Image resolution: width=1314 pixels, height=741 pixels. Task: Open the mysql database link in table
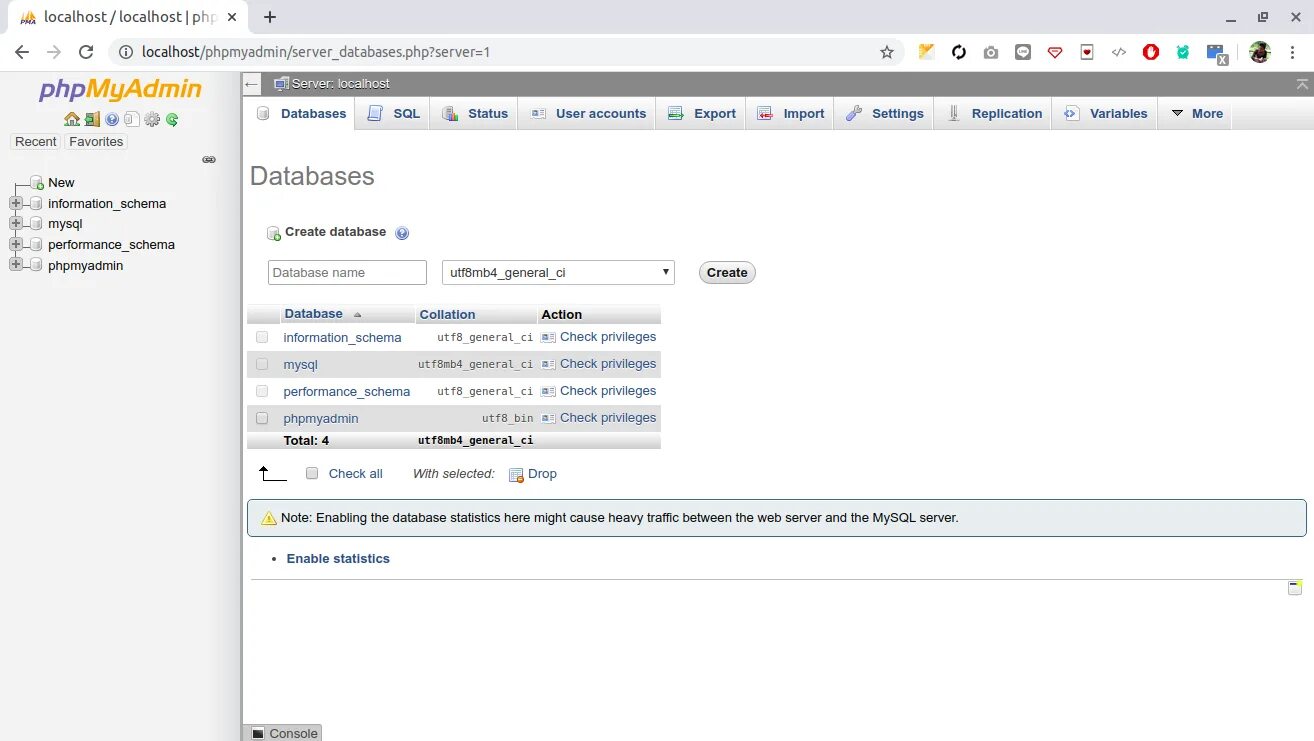(300, 365)
